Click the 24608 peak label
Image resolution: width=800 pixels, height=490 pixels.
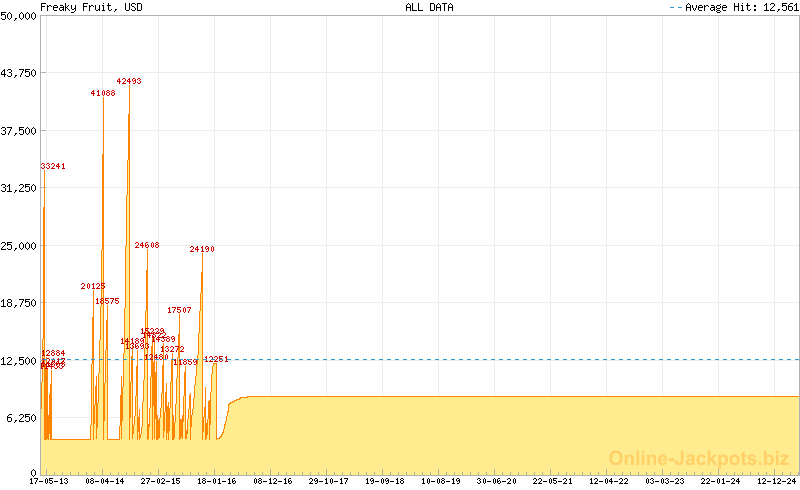[147, 245]
